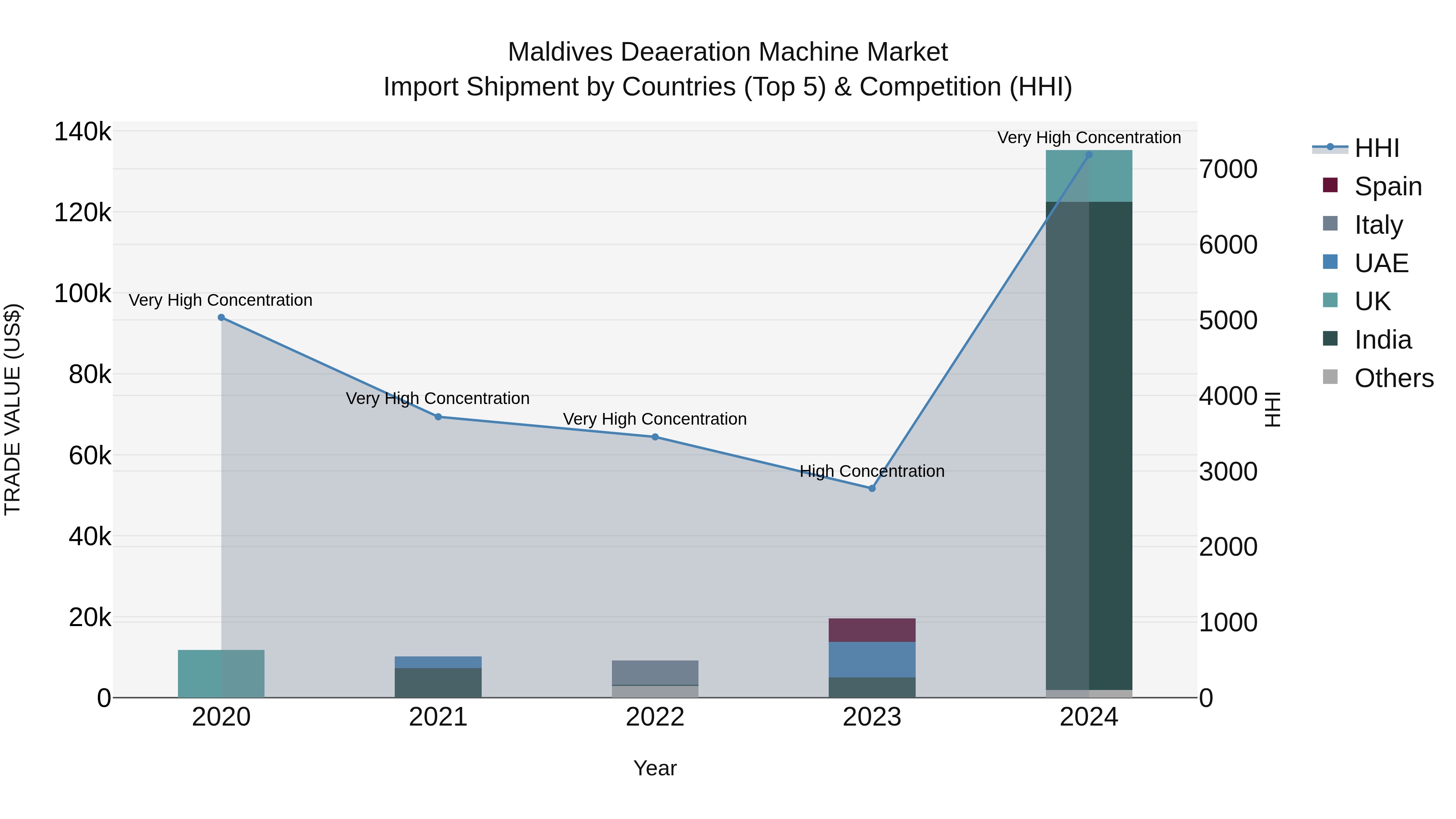The height and width of the screenshot is (819, 1456).
Task: Click the UK teal legend swatch
Action: pos(1331,300)
